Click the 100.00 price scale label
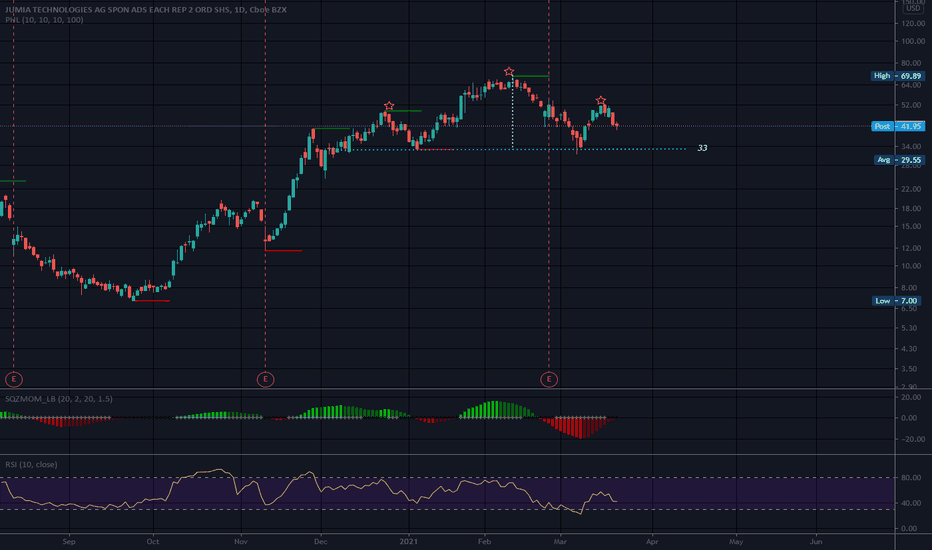The image size is (932, 550). click(913, 41)
